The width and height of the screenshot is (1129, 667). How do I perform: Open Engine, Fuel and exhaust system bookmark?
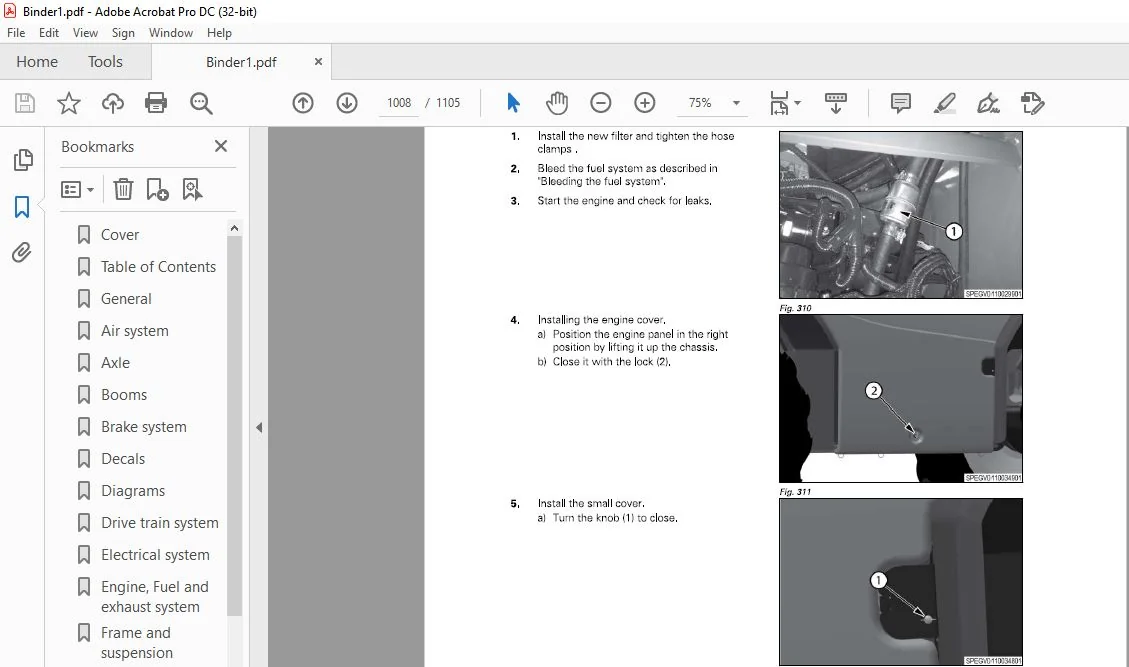pos(154,596)
